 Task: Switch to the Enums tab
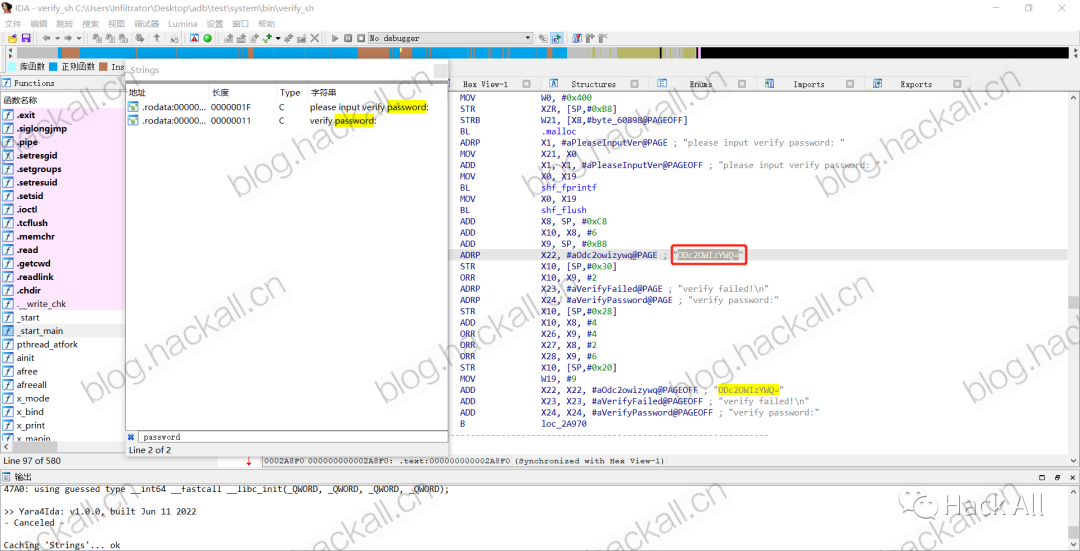pyautogui.click(x=700, y=84)
